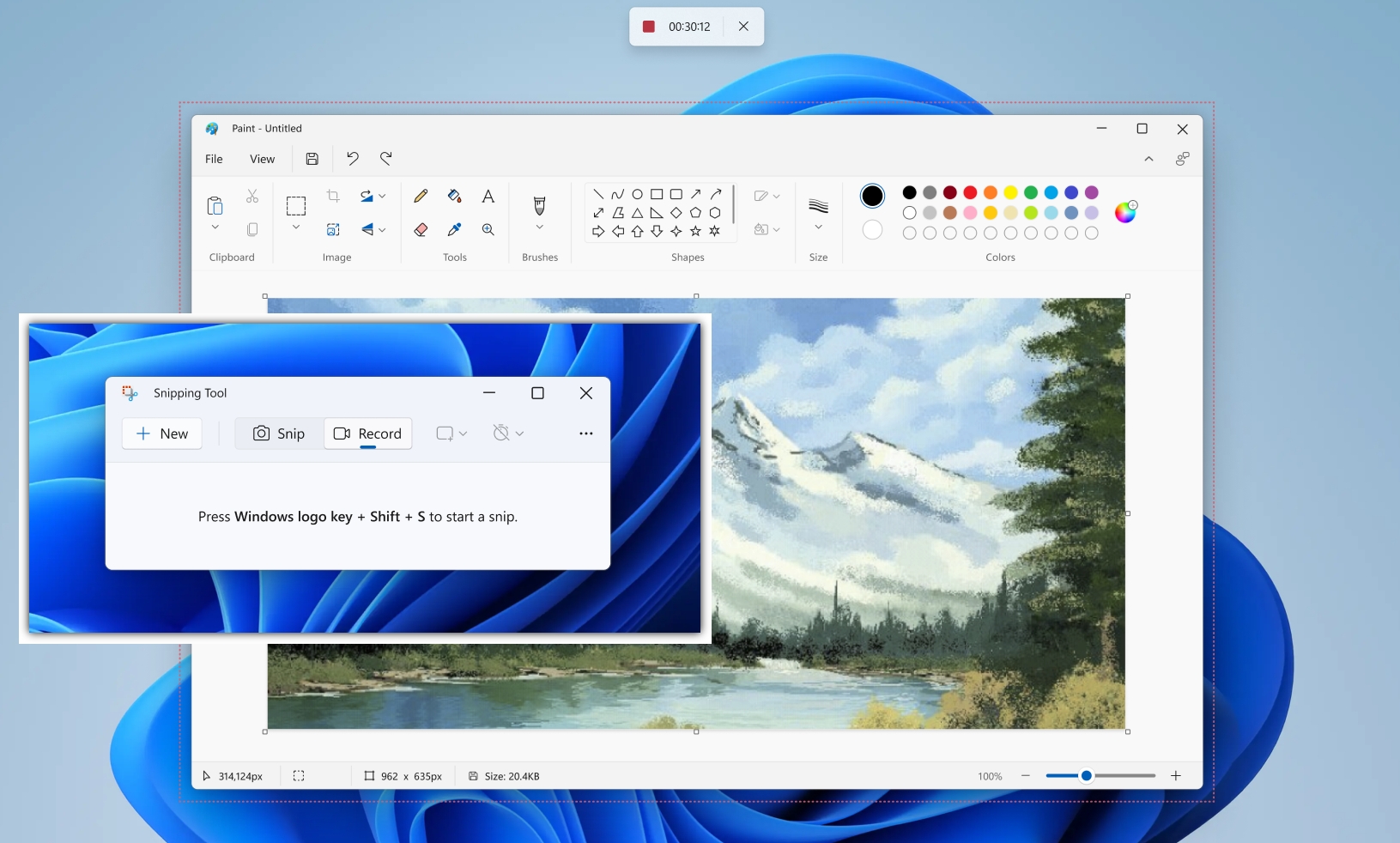Open Edit colors color wheel
The width and height of the screenshot is (1400, 843).
point(1125,211)
